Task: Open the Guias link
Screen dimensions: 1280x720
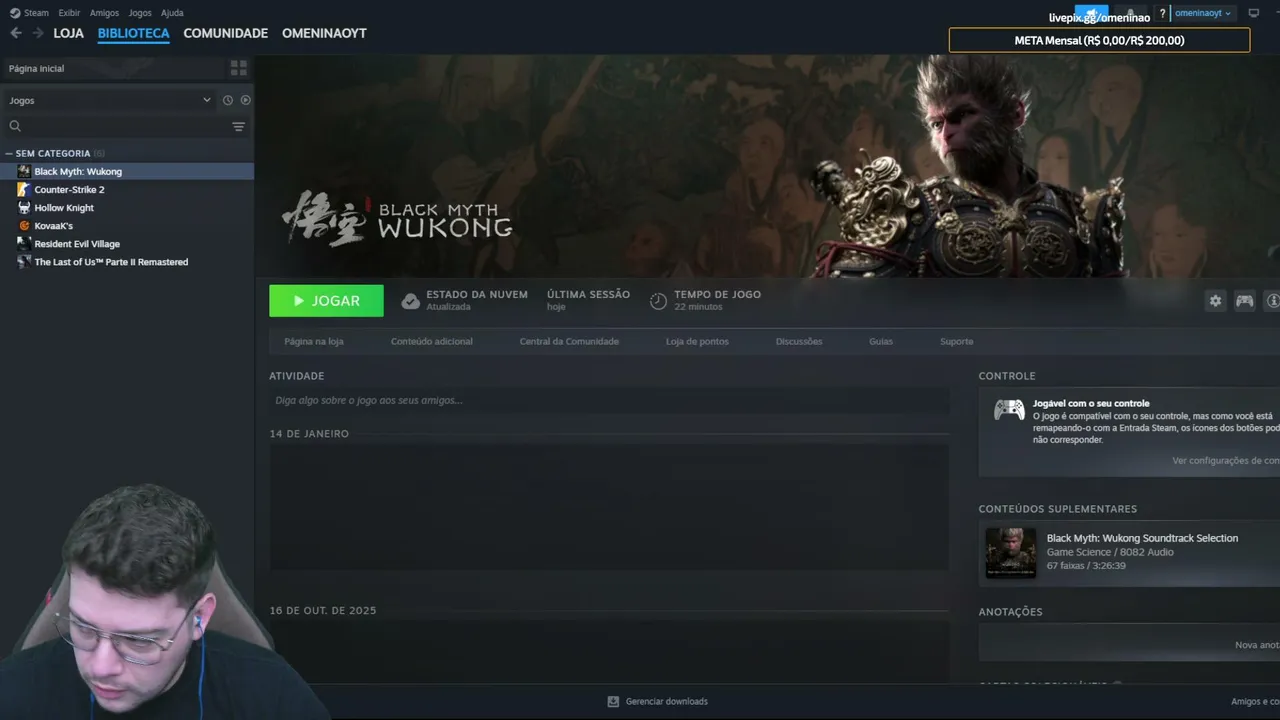Action: click(x=881, y=341)
